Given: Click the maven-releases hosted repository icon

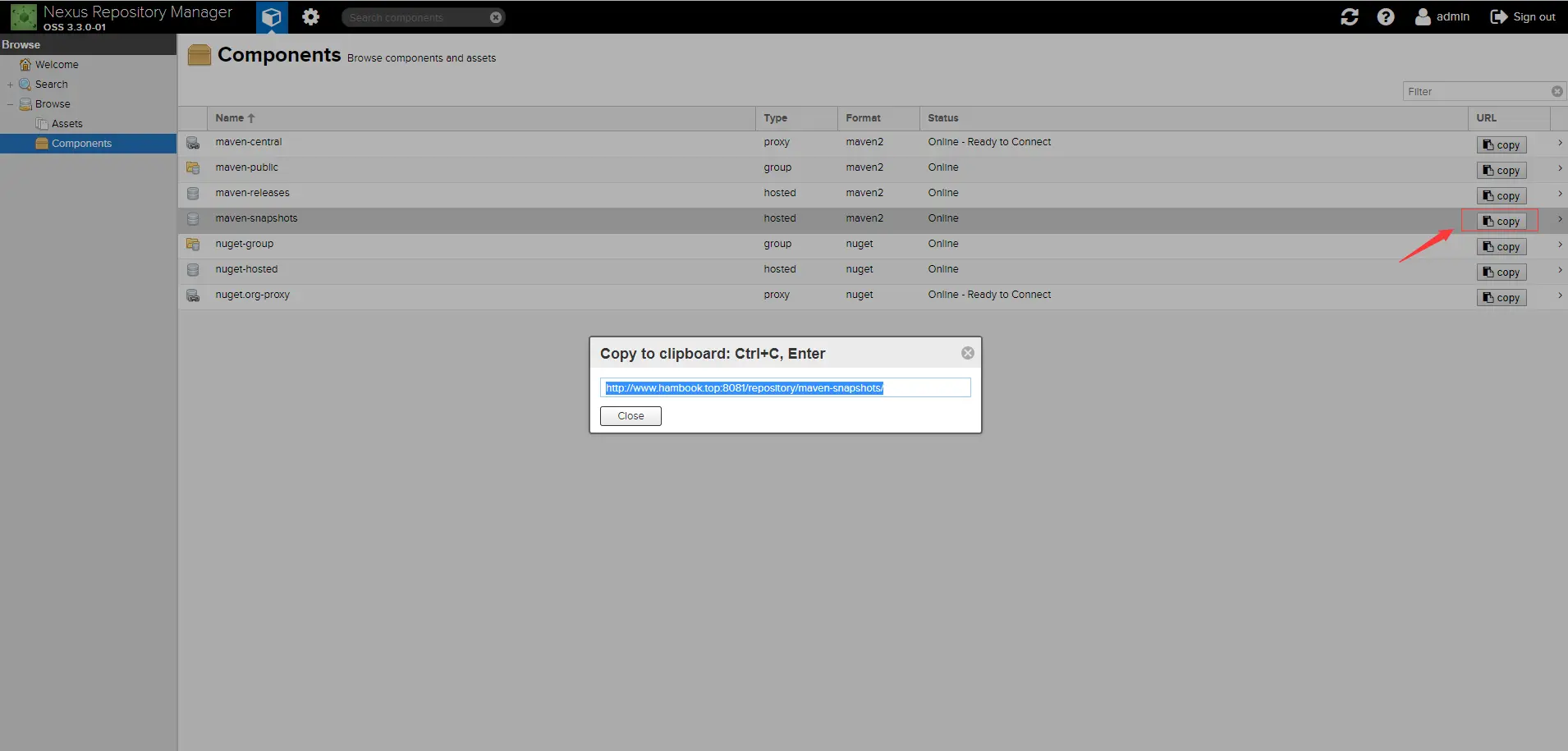Looking at the screenshot, I should pos(193,194).
